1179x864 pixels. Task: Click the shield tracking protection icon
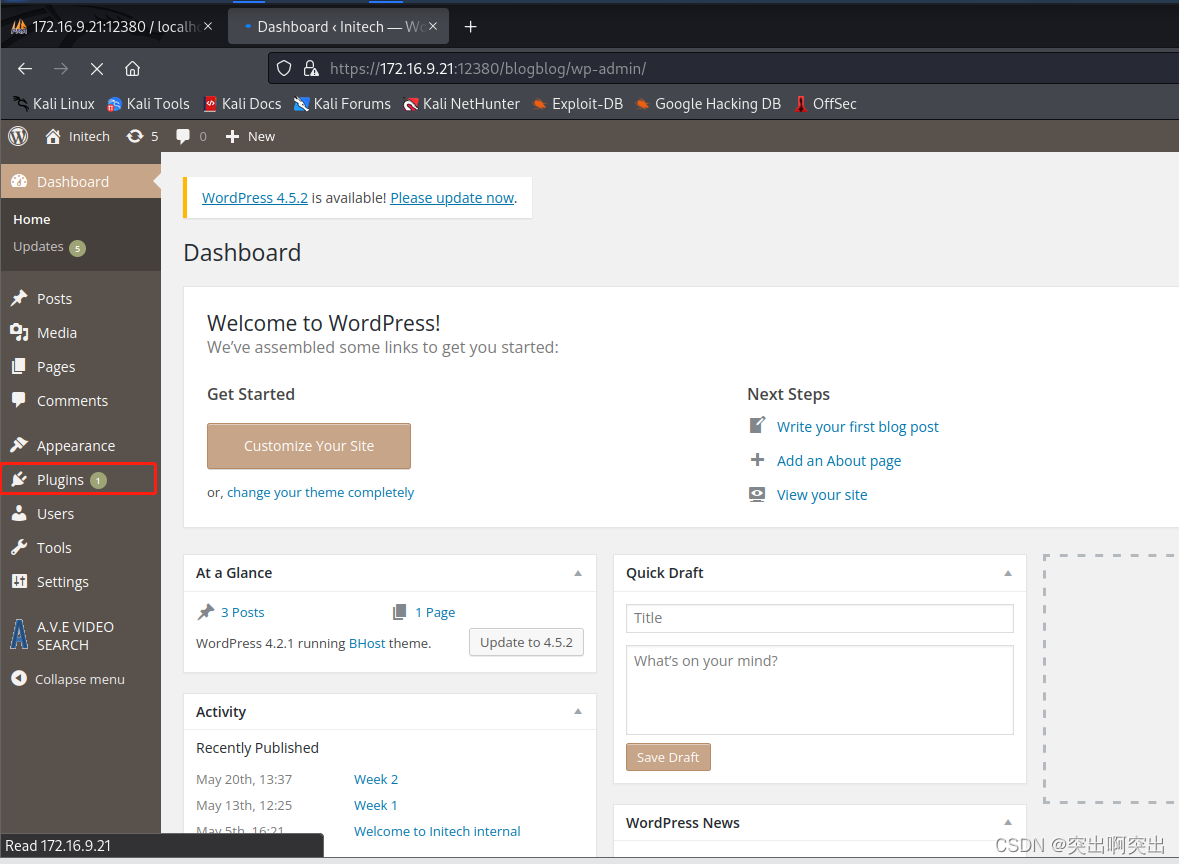pos(283,68)
